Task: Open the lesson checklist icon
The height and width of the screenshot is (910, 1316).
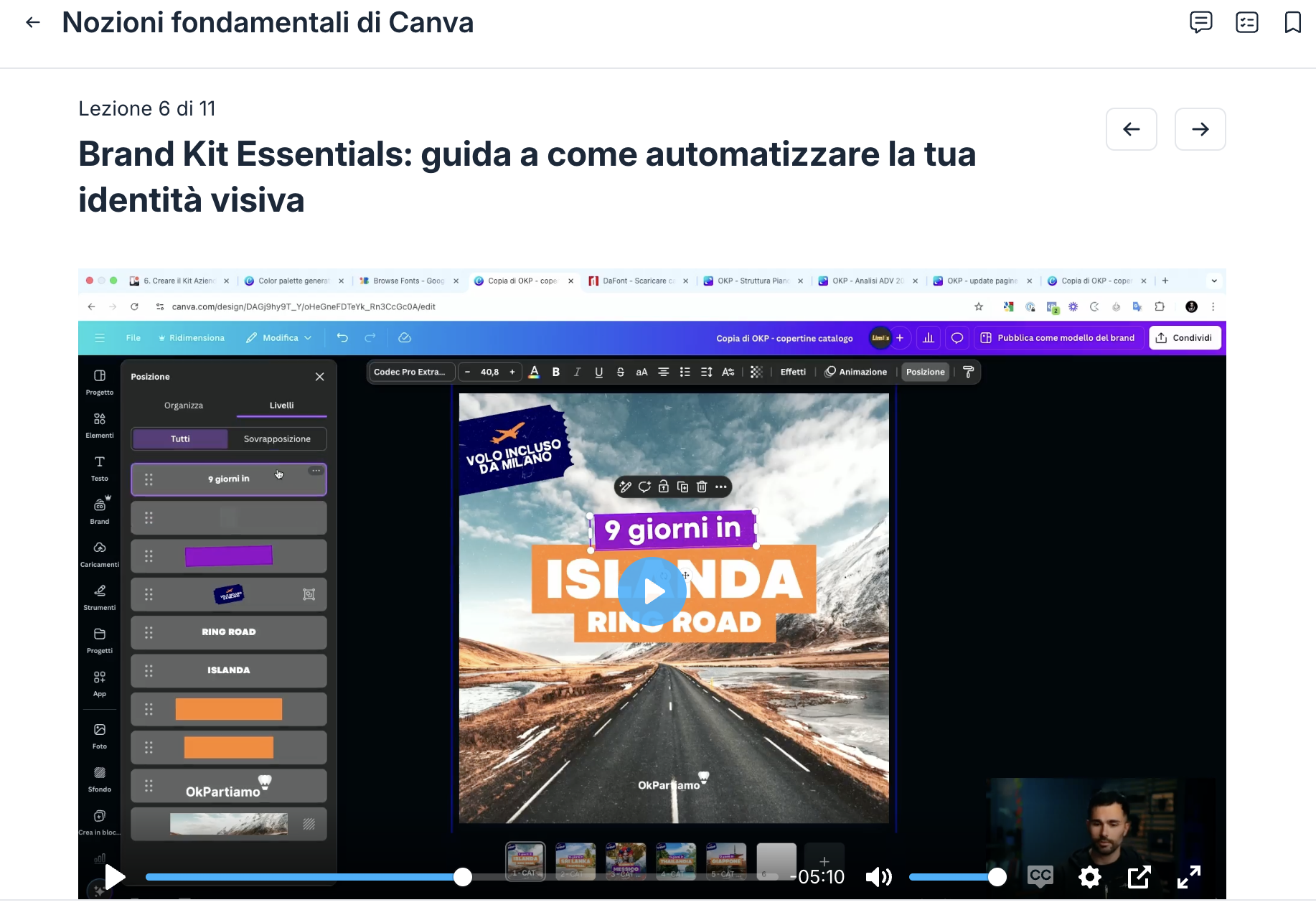Action: click(1247, 22)
